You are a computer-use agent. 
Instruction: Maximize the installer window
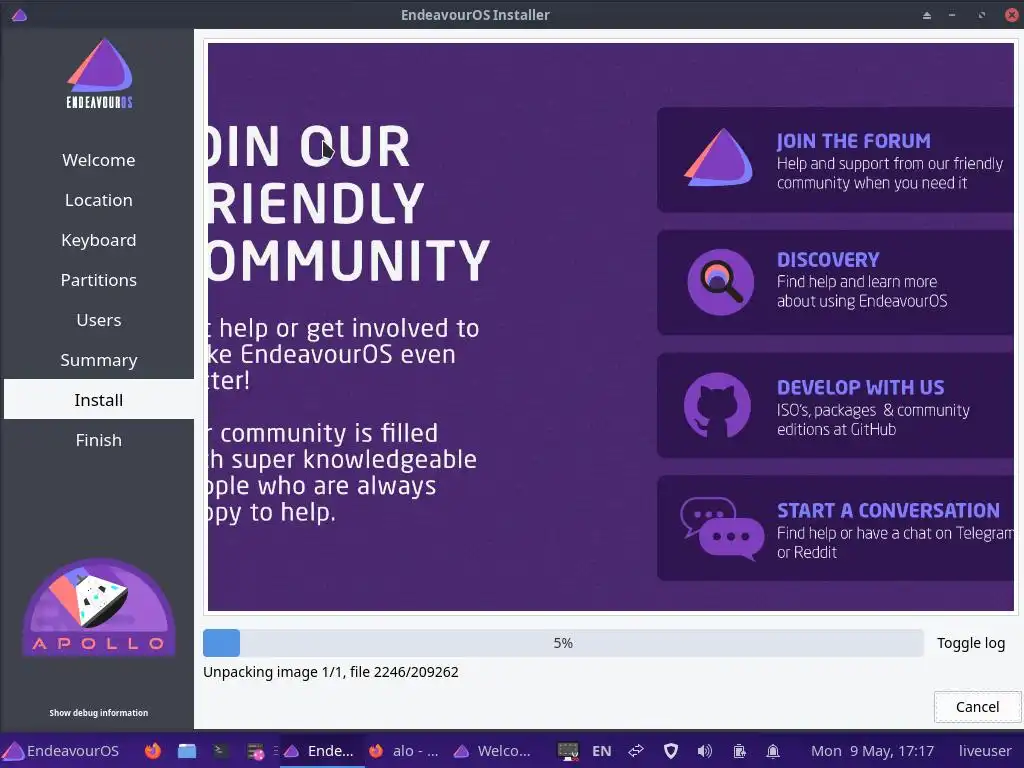[982, 15]
